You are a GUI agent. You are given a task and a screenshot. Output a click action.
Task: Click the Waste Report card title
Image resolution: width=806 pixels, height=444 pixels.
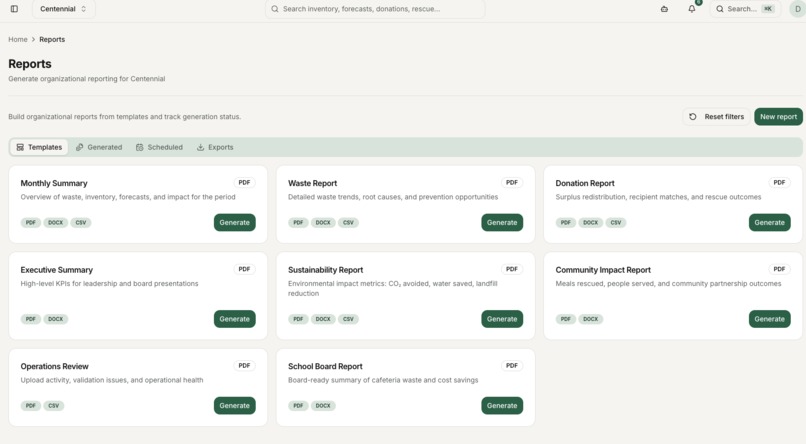[313, 183]
